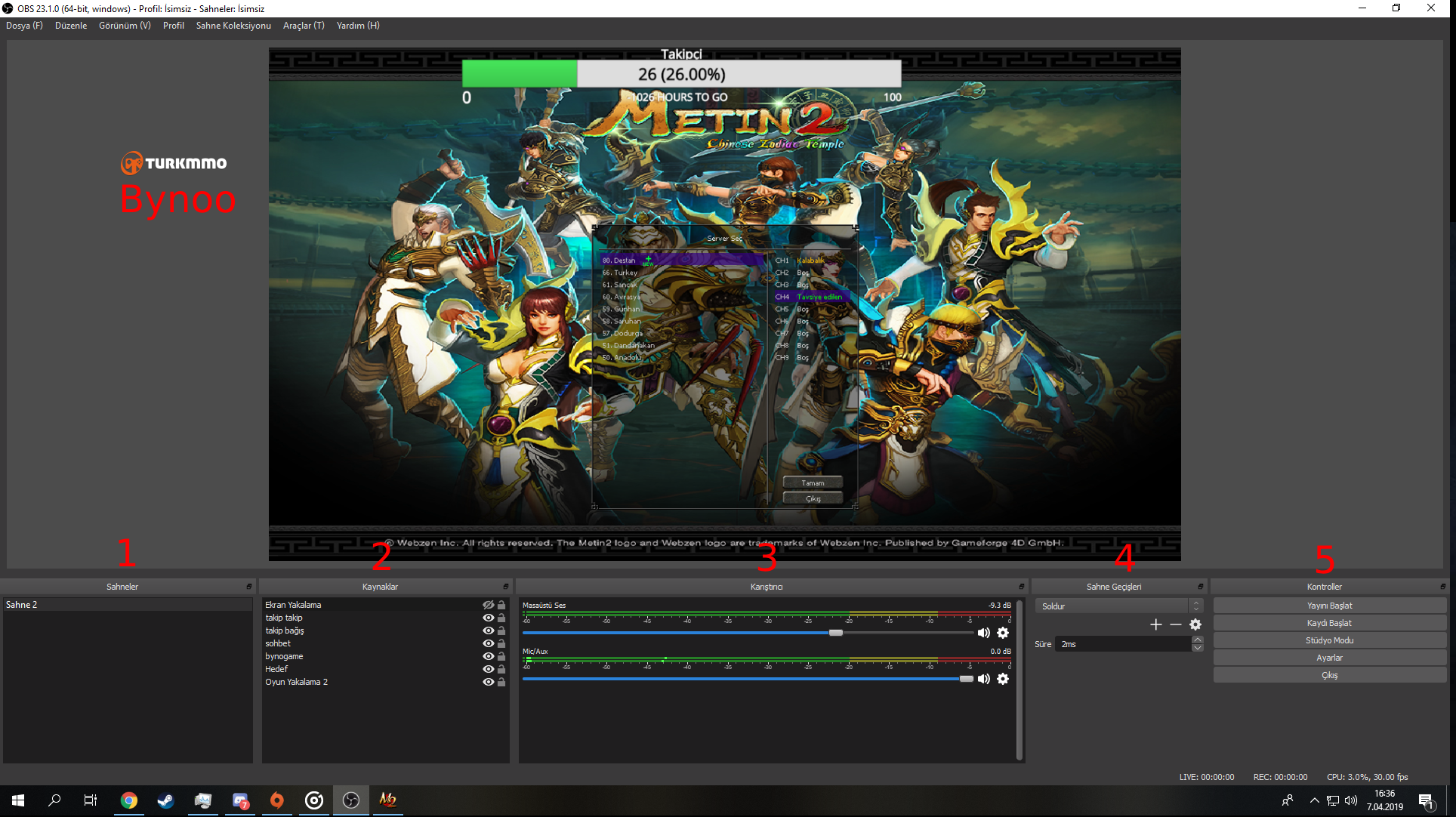Adjust the Mic/Aux volume slider
The image size is (1456, 817).
(x=966, y=679)
